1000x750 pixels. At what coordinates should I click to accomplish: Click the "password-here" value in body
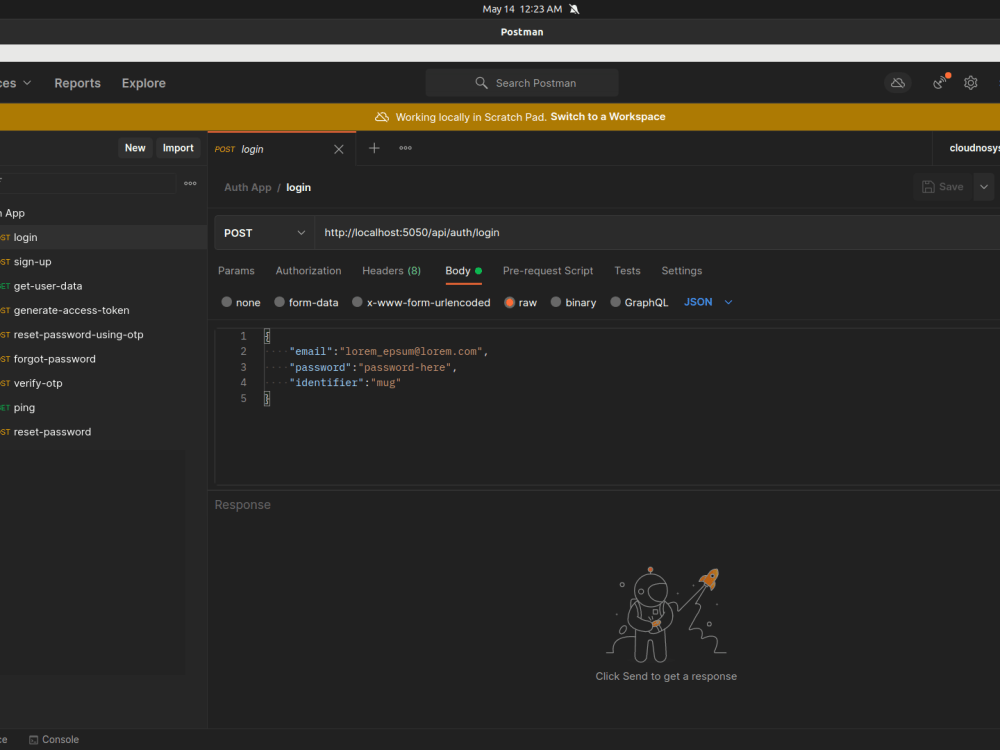click(405, 367)
